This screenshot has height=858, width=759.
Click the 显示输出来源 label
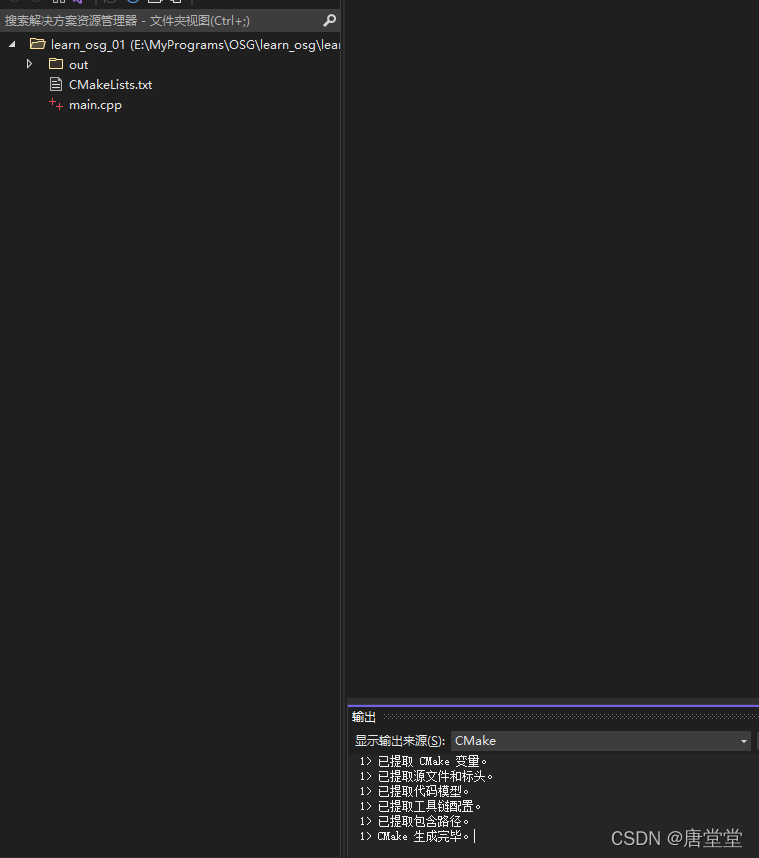click(400, 741)
